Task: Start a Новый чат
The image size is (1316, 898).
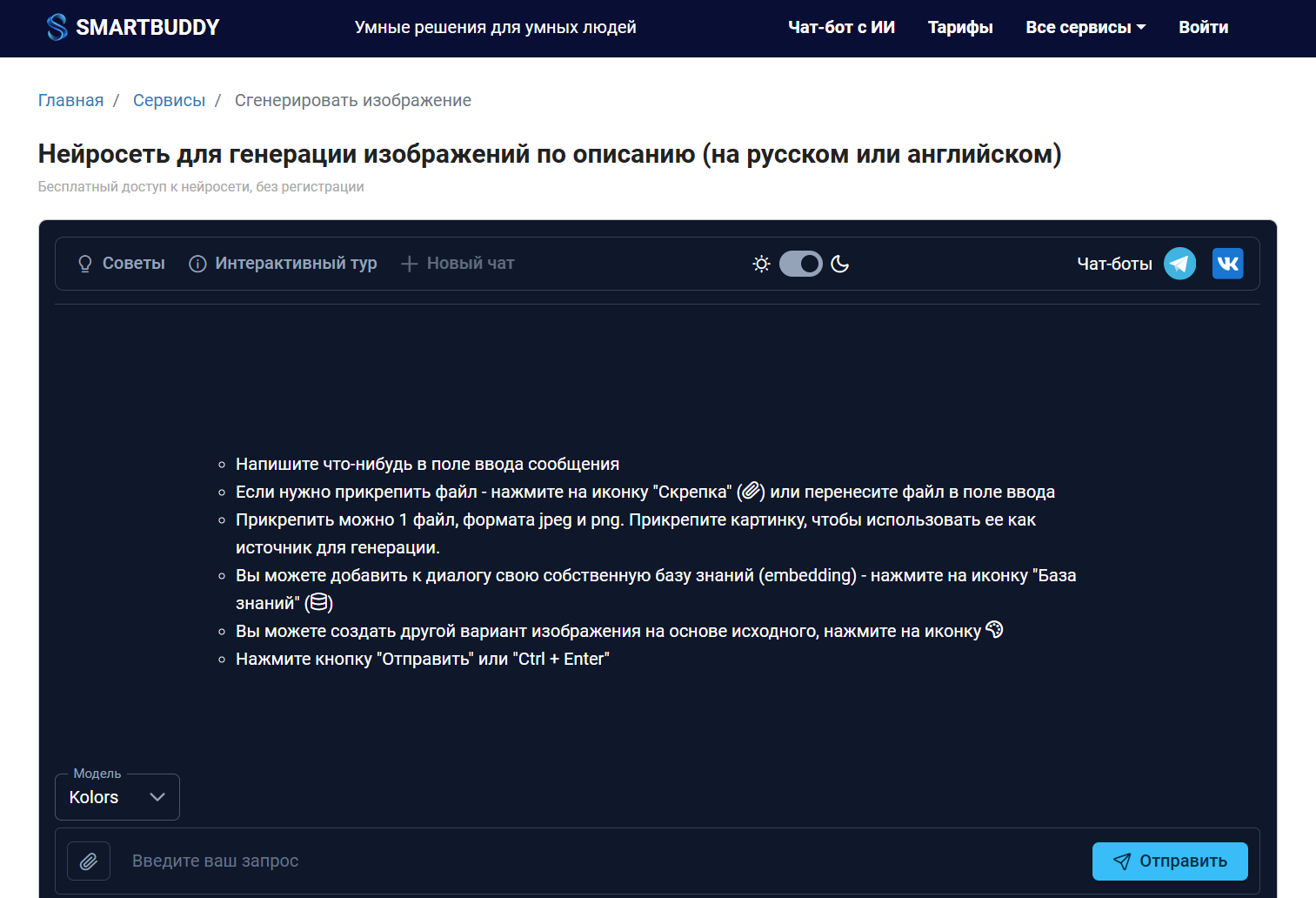Action: point(458,264)
